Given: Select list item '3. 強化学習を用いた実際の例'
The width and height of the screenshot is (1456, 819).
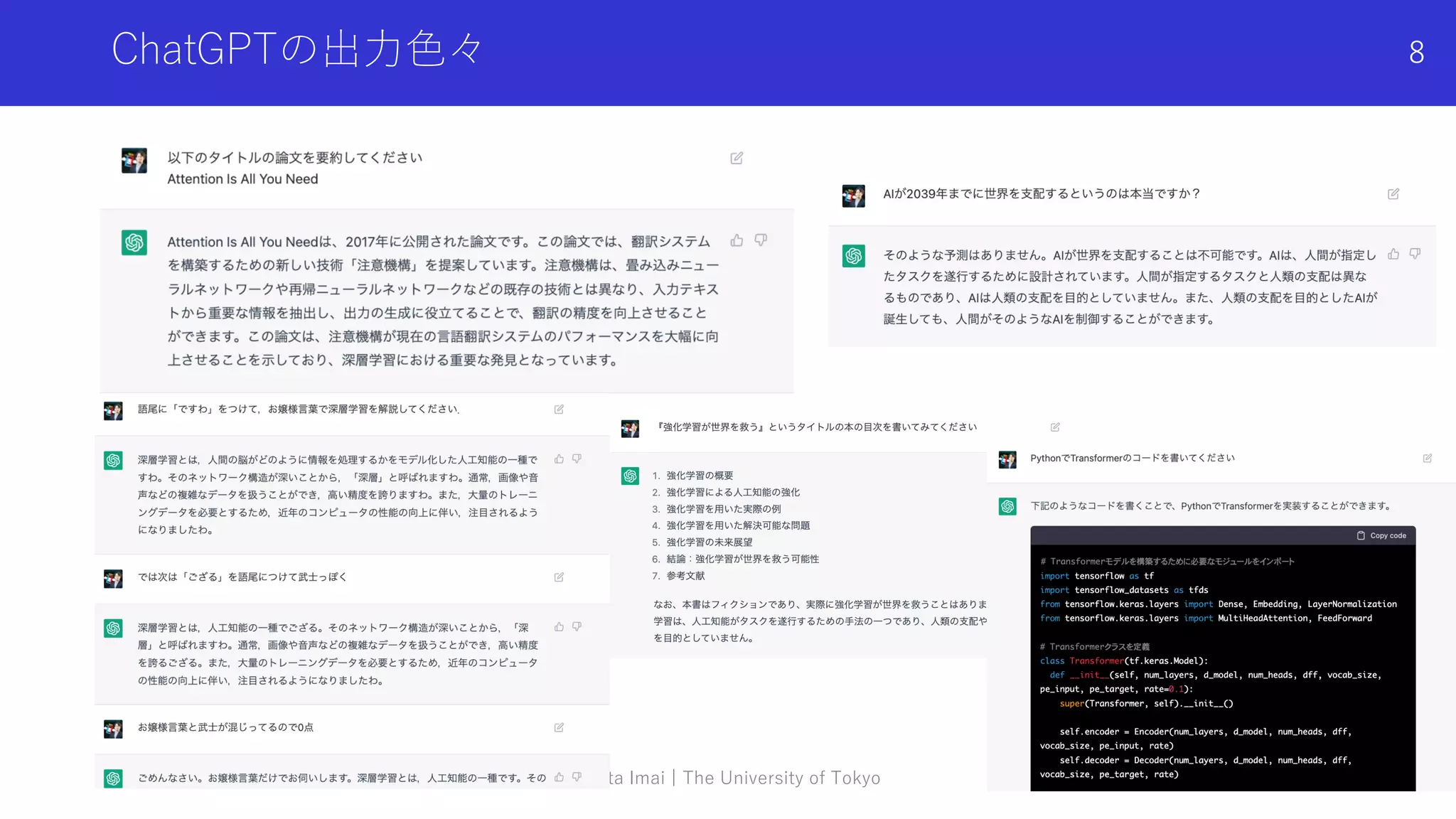Looking at the screenshot, I should click(x=717, y=509).
